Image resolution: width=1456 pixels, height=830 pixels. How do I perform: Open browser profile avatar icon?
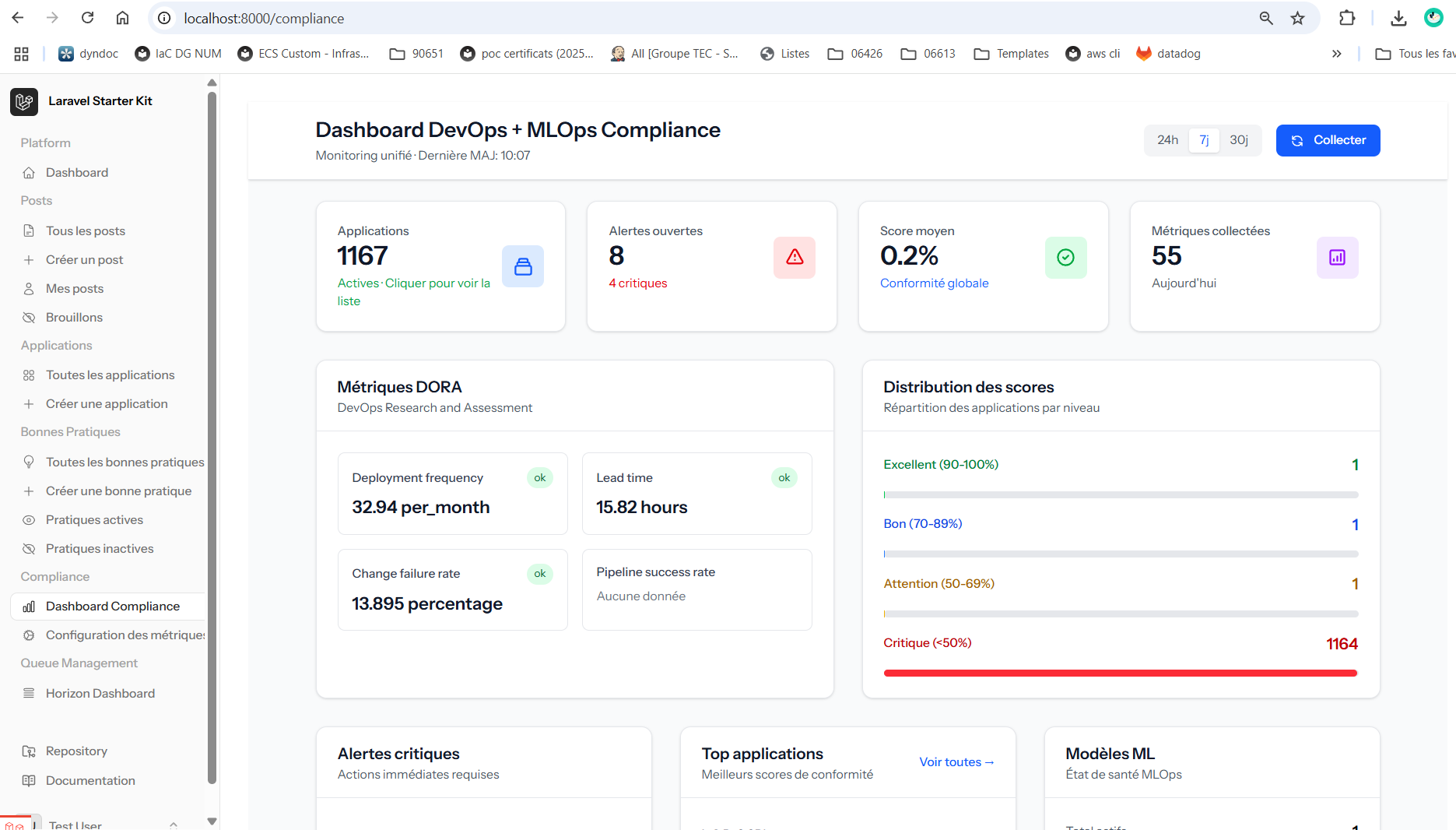click(1433, 18)
